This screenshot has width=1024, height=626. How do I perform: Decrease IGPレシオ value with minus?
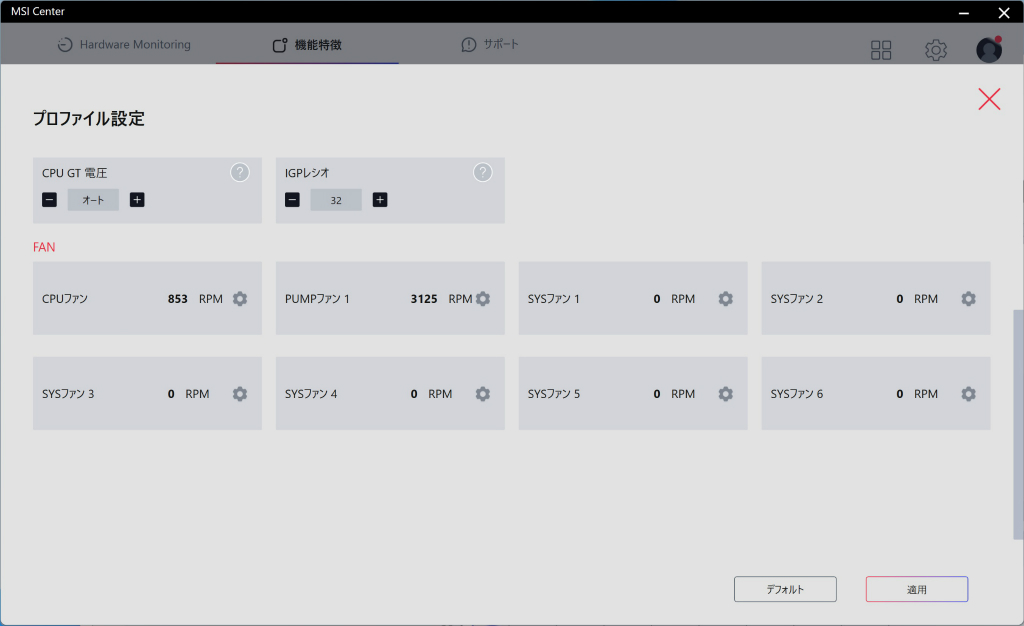pyautogui.click(x=293, y=200)
